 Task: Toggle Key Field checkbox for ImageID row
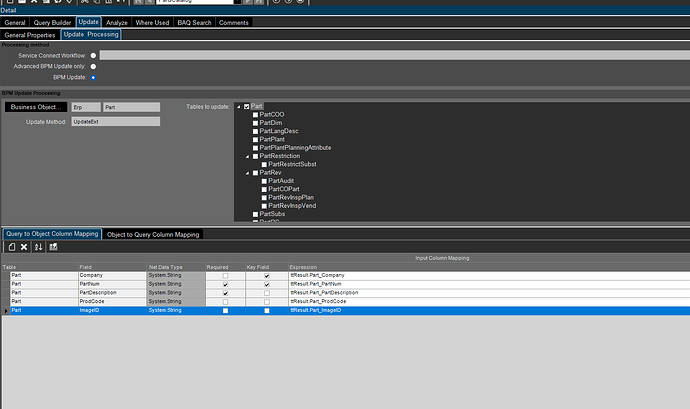[267, 311]
